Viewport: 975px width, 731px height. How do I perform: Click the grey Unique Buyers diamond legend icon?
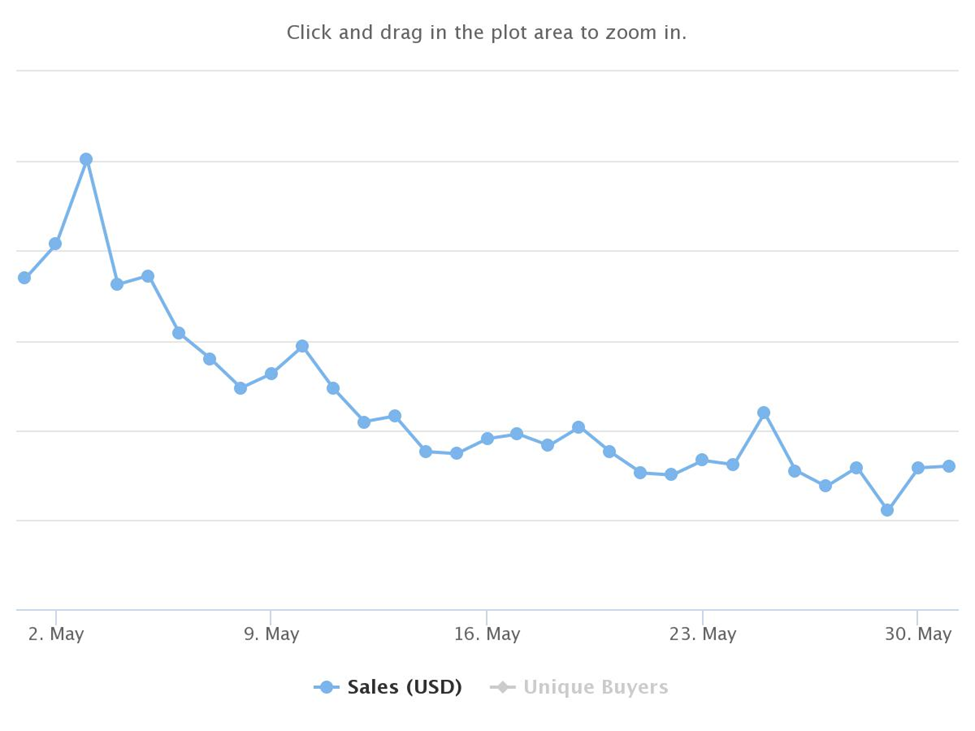click(502, 687)
